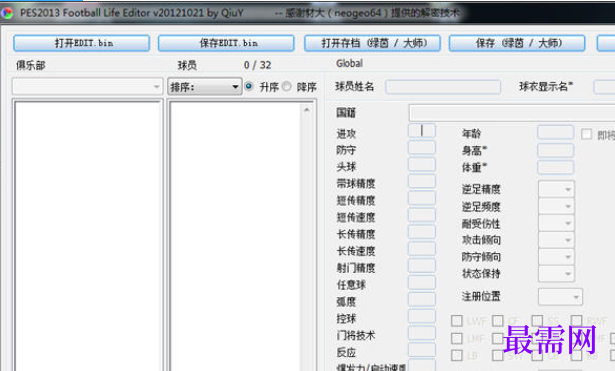Image resolution: width=615 pixels, height=371 pixels.
Task: Click the 打开EDIT.bin button
Action: [82, 43]
